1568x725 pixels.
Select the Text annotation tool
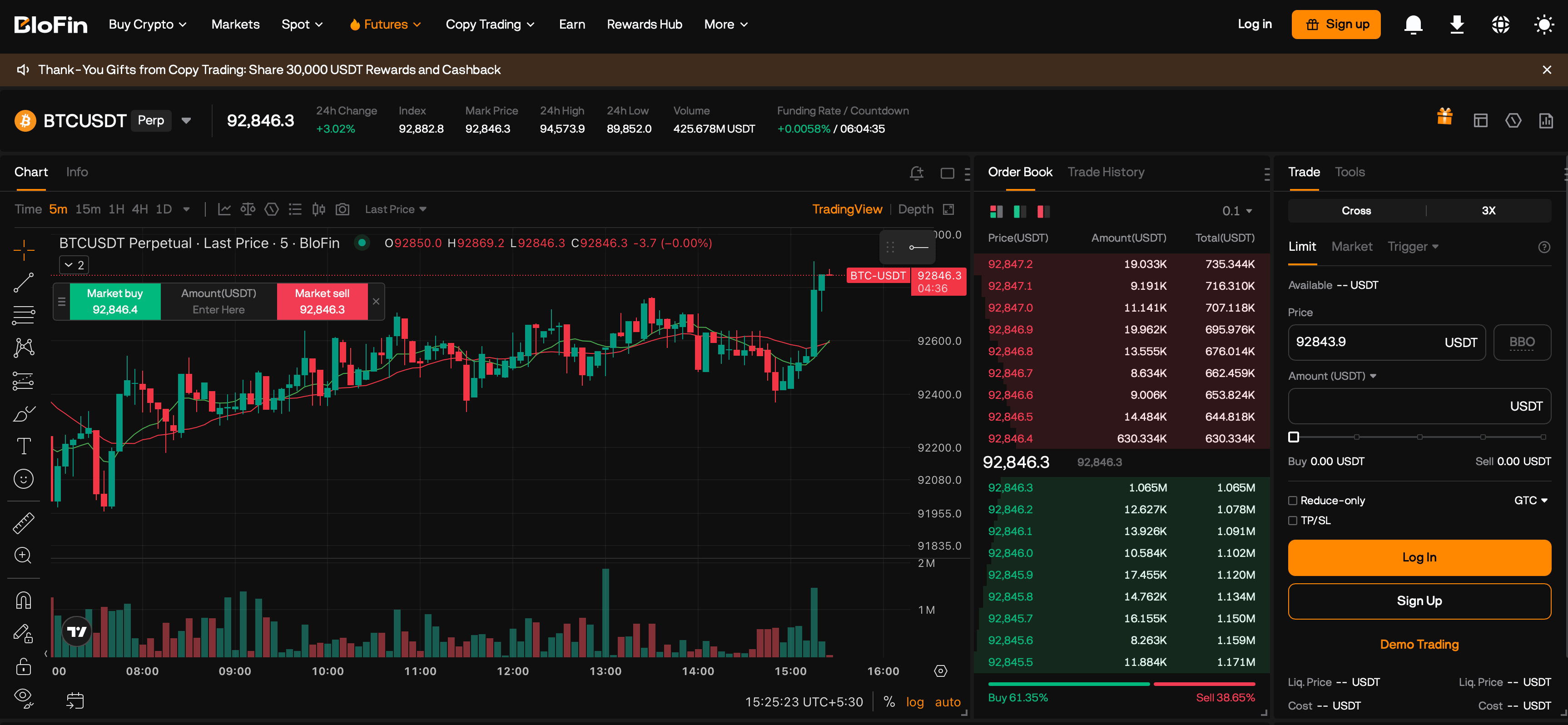24,445
